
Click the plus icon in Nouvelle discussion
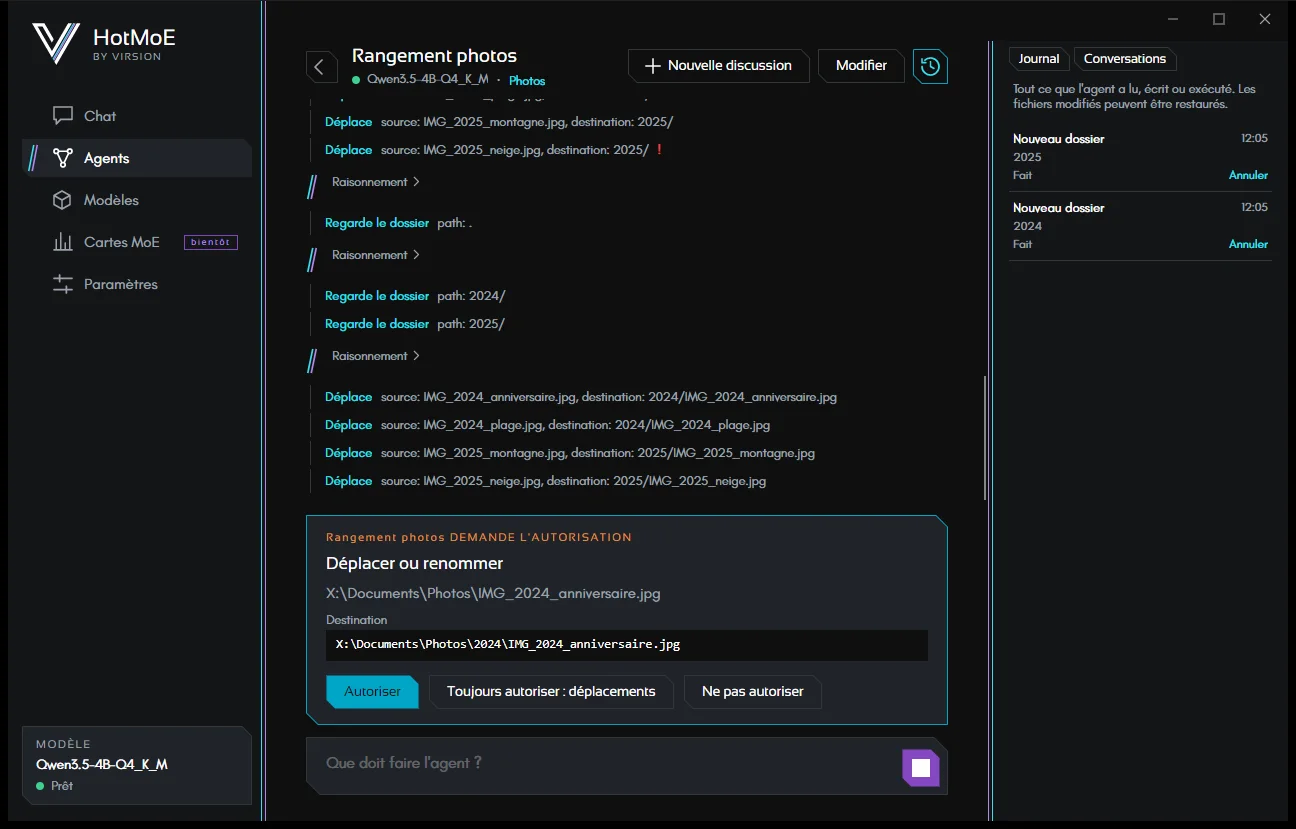pyautogui.click(x=653, y=66)
